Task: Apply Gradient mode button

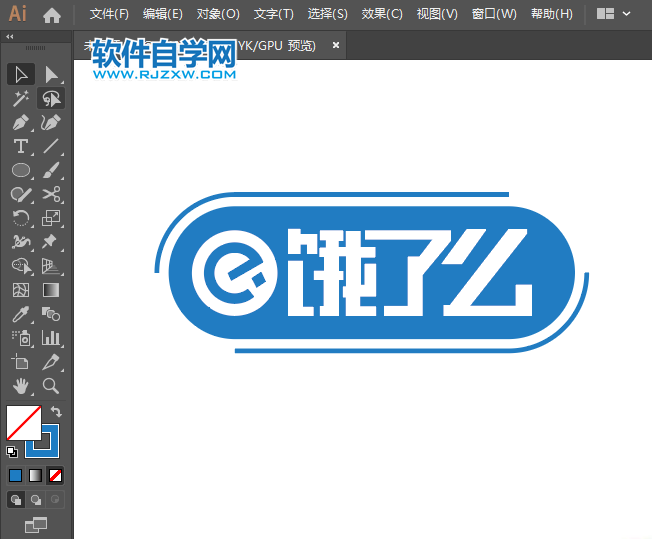Action: [36, 475]
